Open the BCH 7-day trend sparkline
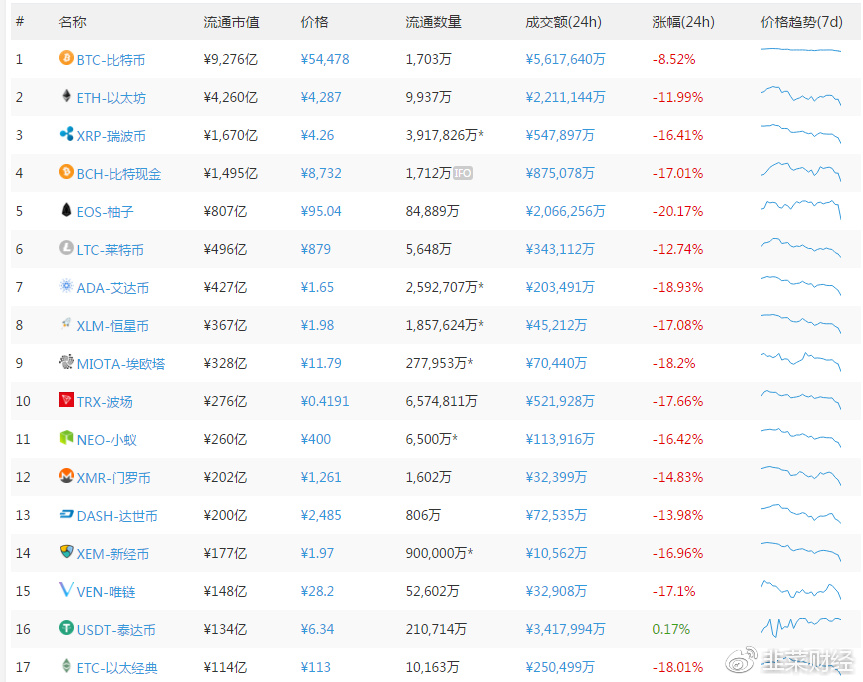The height and width of the screenshot is (682, 863). [801, 171]
